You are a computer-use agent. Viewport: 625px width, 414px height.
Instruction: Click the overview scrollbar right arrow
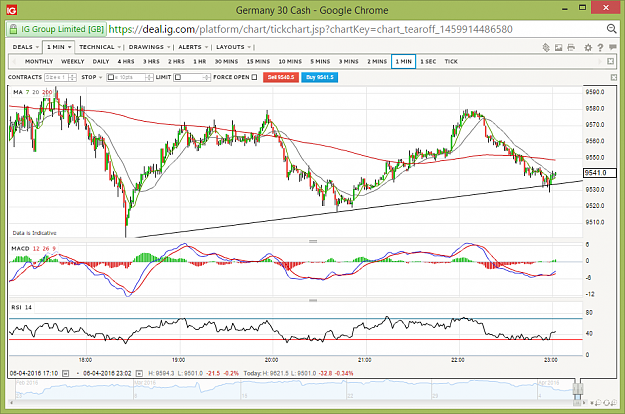tap(584, 403)
